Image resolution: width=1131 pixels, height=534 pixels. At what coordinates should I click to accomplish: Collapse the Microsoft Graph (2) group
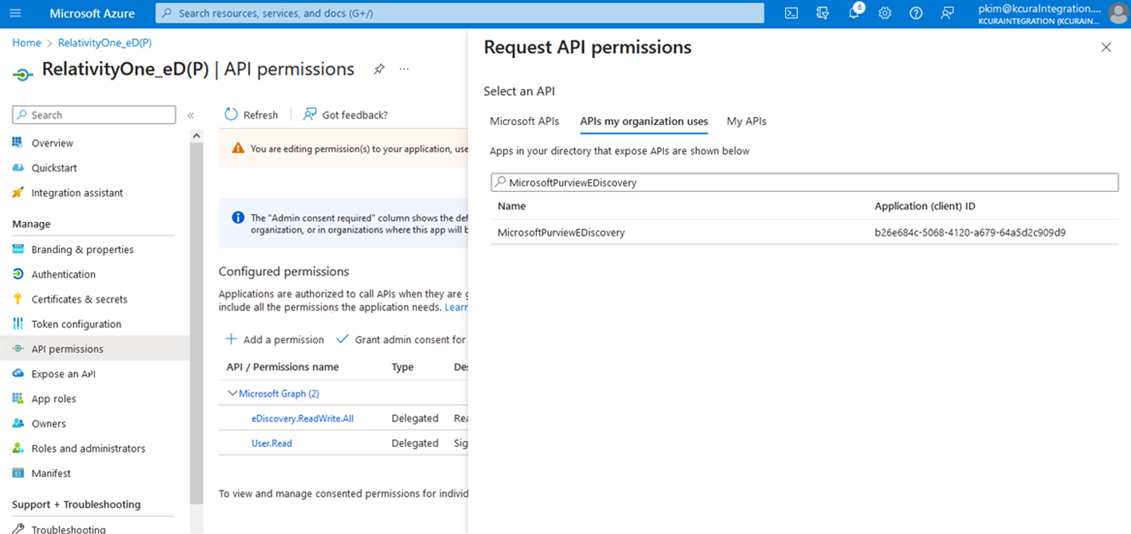pos(232,393)
